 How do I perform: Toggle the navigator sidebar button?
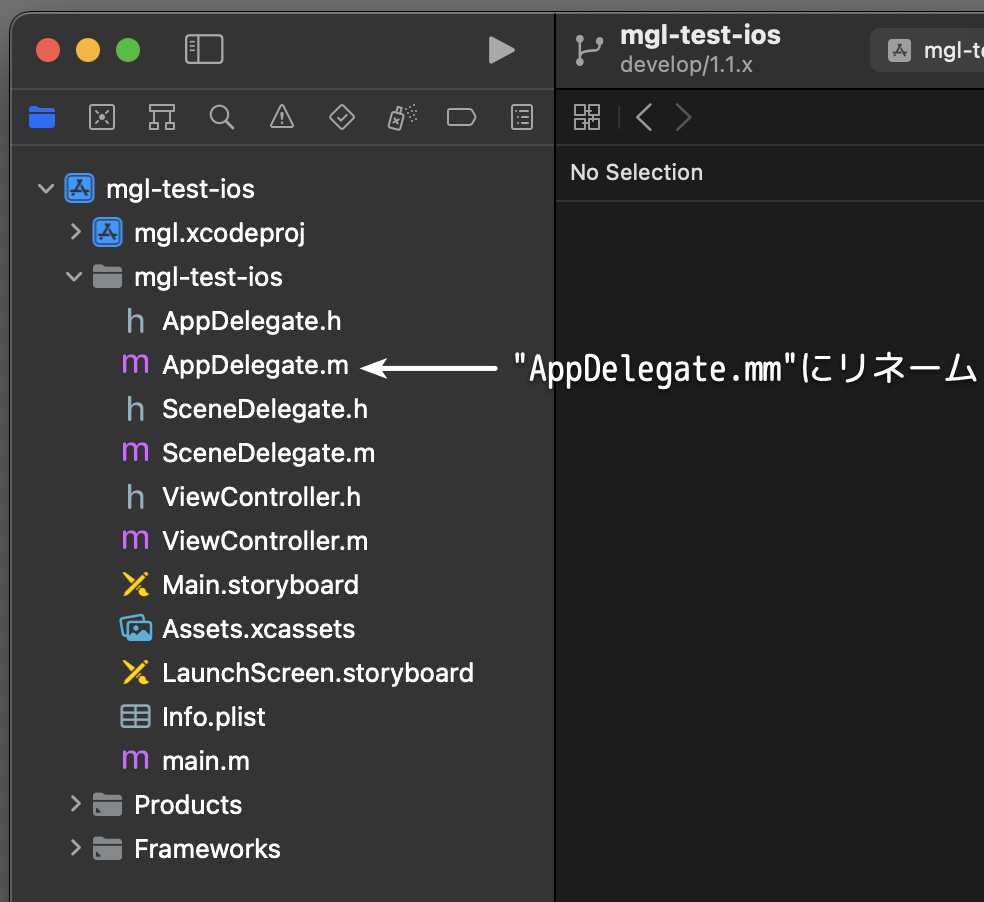[204, 49]
